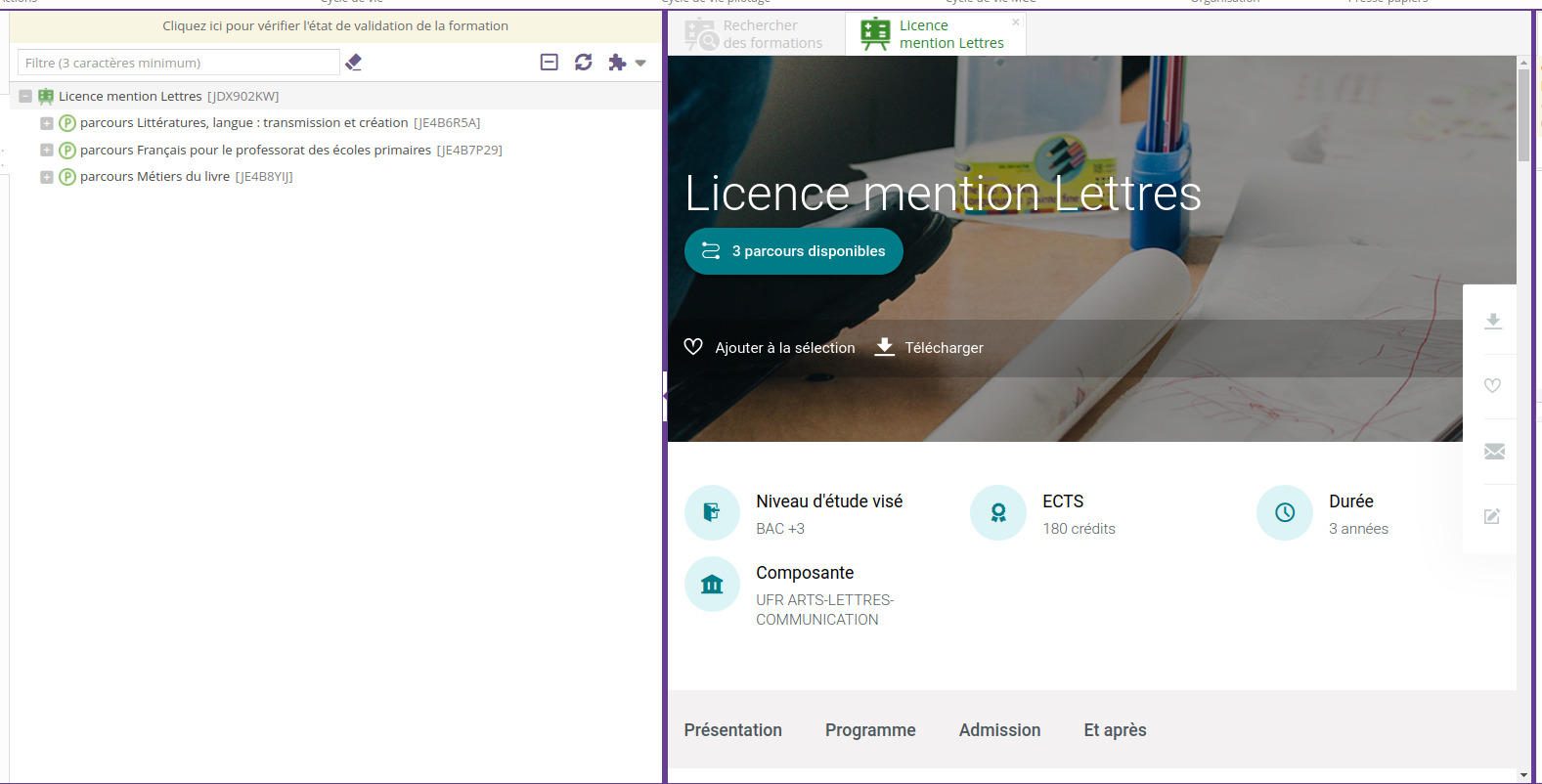Click the Licence mention Lettres page title
This screenshot has height=784, width=1542.
pos(943,193)
